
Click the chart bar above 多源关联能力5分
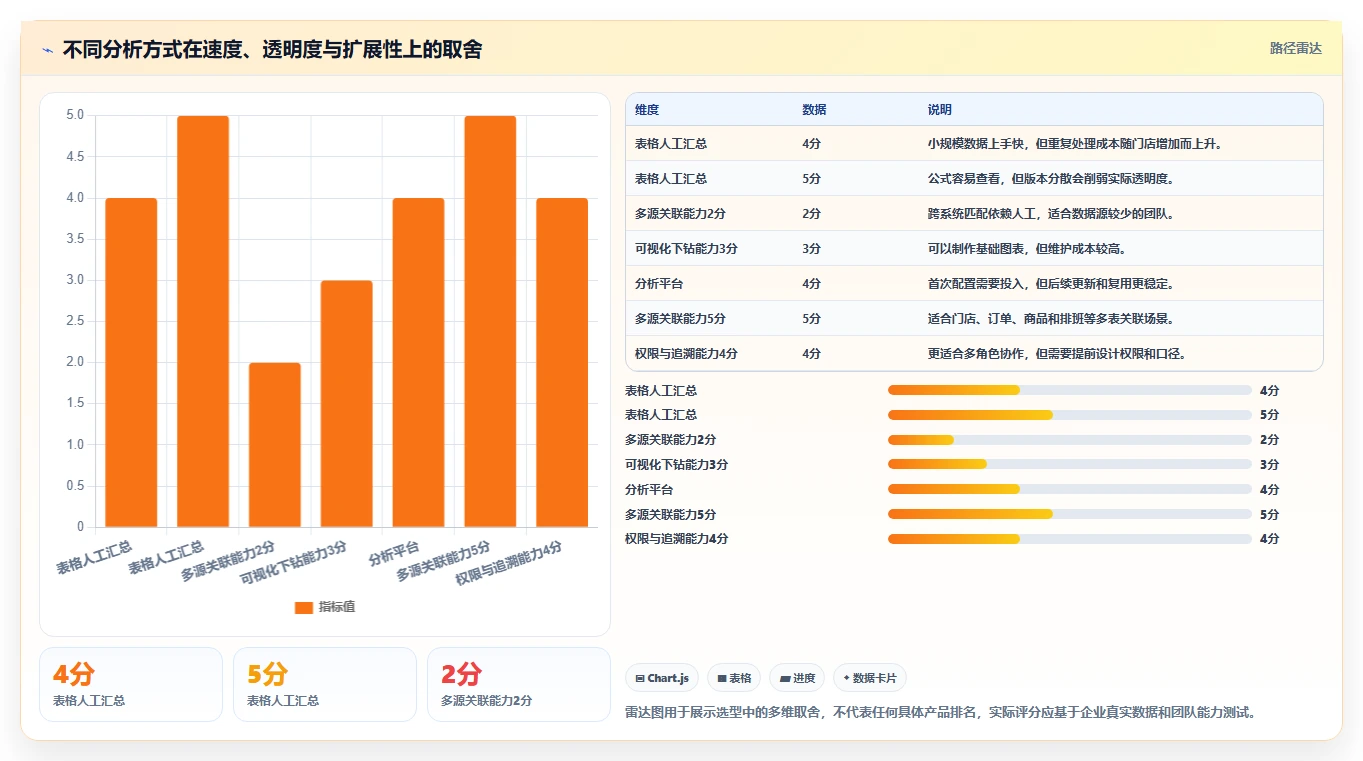coord(490,322)
